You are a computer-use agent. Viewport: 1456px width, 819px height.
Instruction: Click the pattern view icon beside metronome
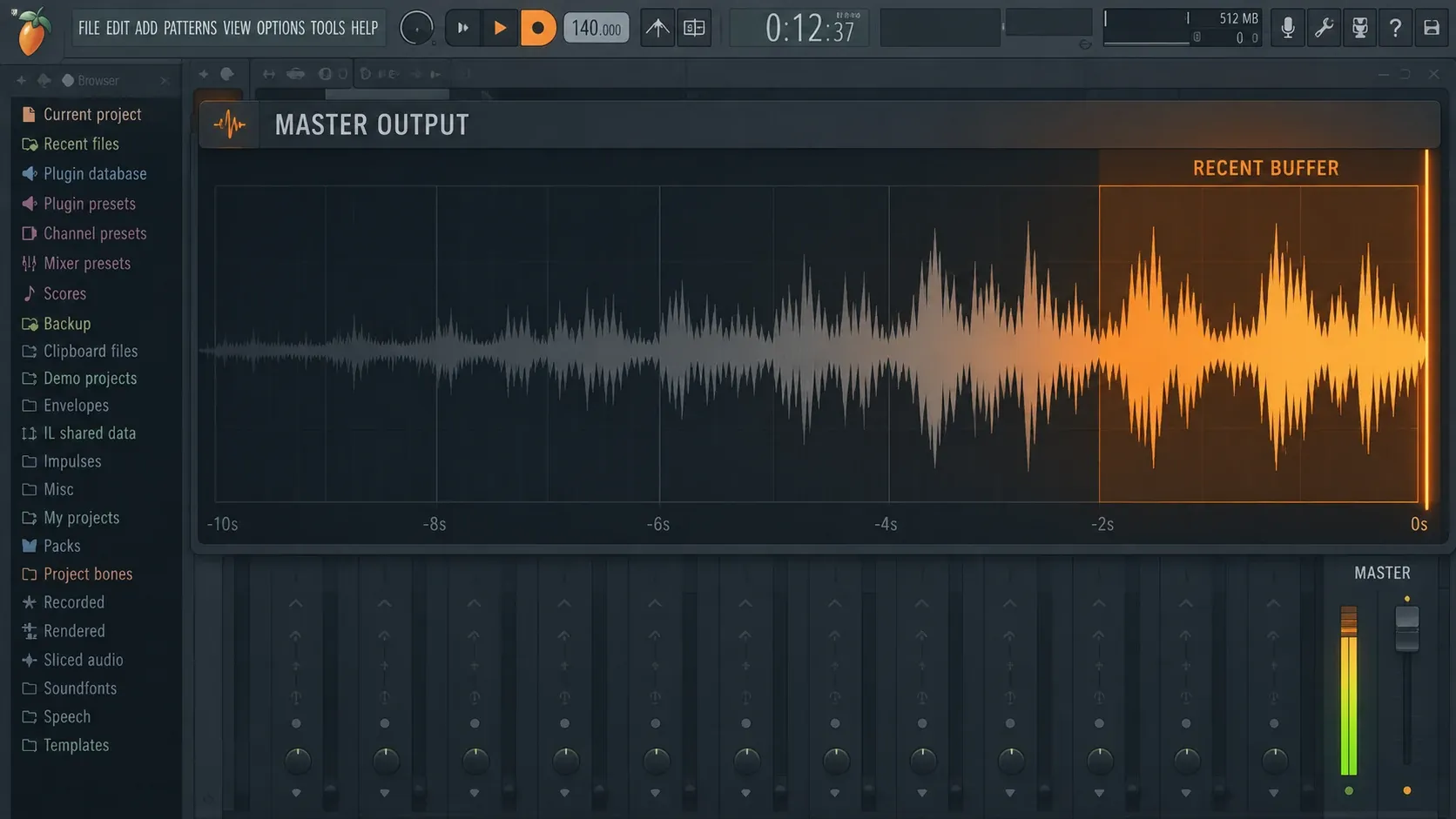point(694,28)
